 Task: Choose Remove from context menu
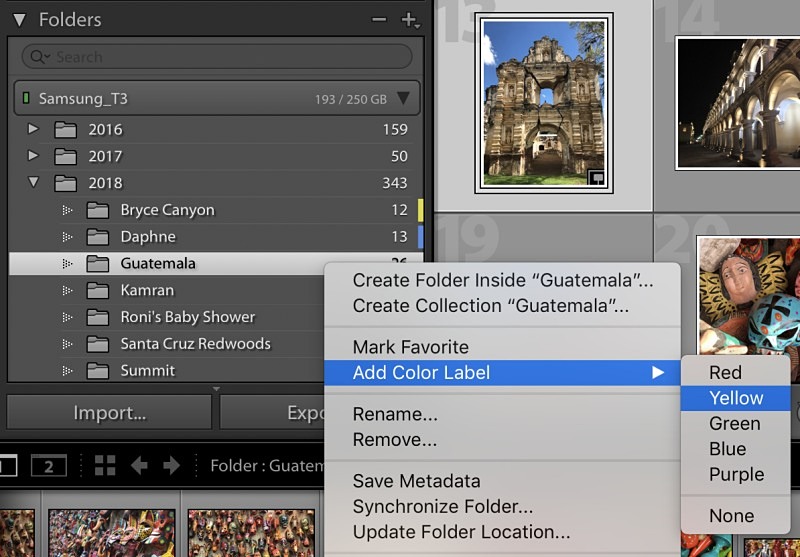coord(503,439)
